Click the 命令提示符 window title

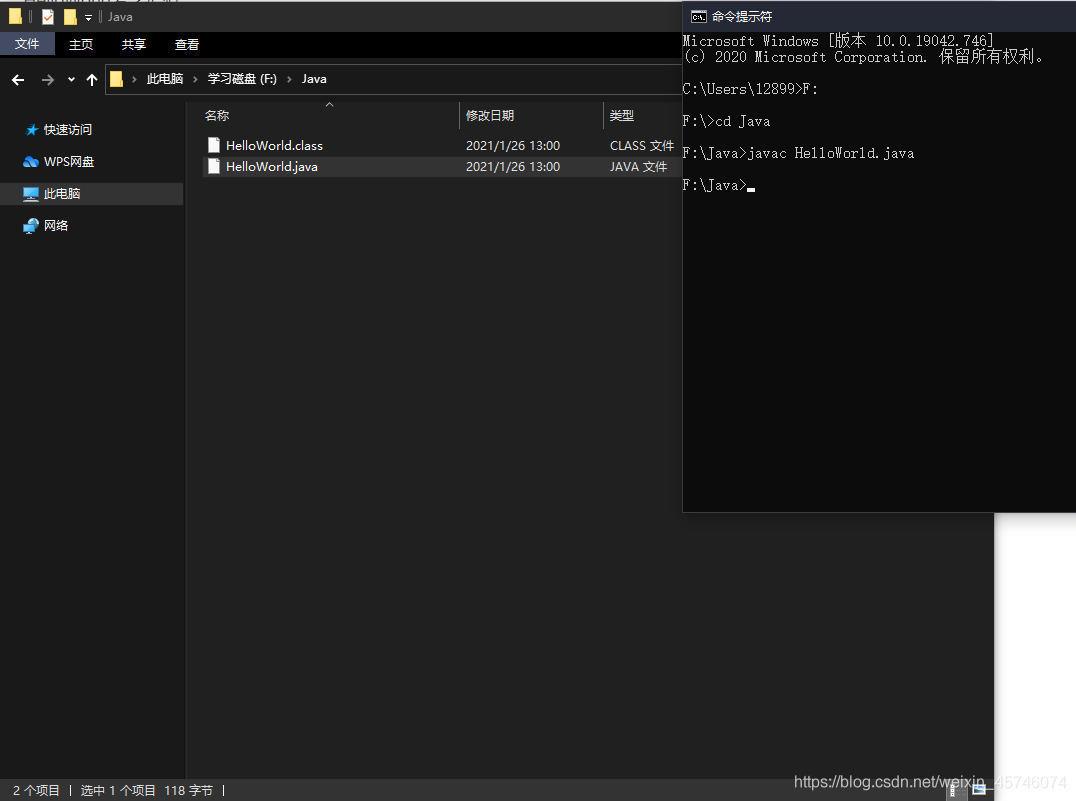point(742,16)
